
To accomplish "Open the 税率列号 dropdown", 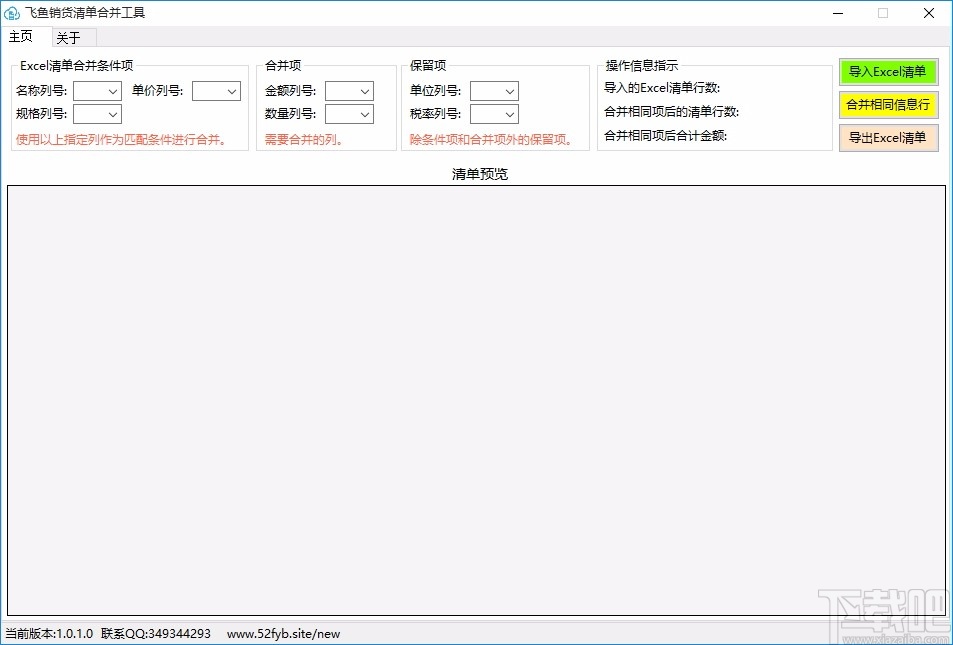I will pyautogui.click(x=493, y=113).
